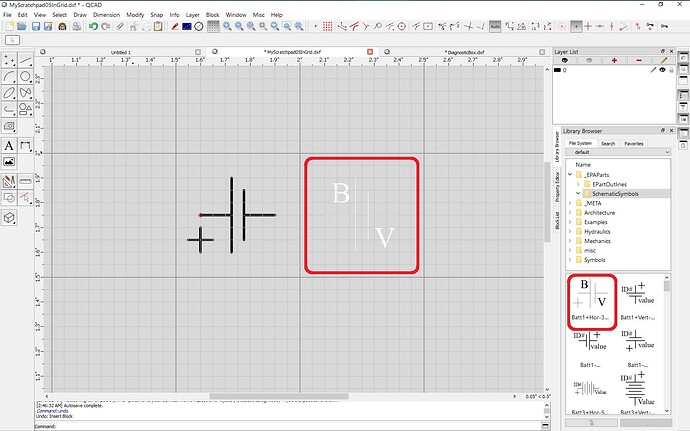This screenshot has width=690, height=431.
Task: Hide all layers in Layer List
Action: [x=589, y=60]
